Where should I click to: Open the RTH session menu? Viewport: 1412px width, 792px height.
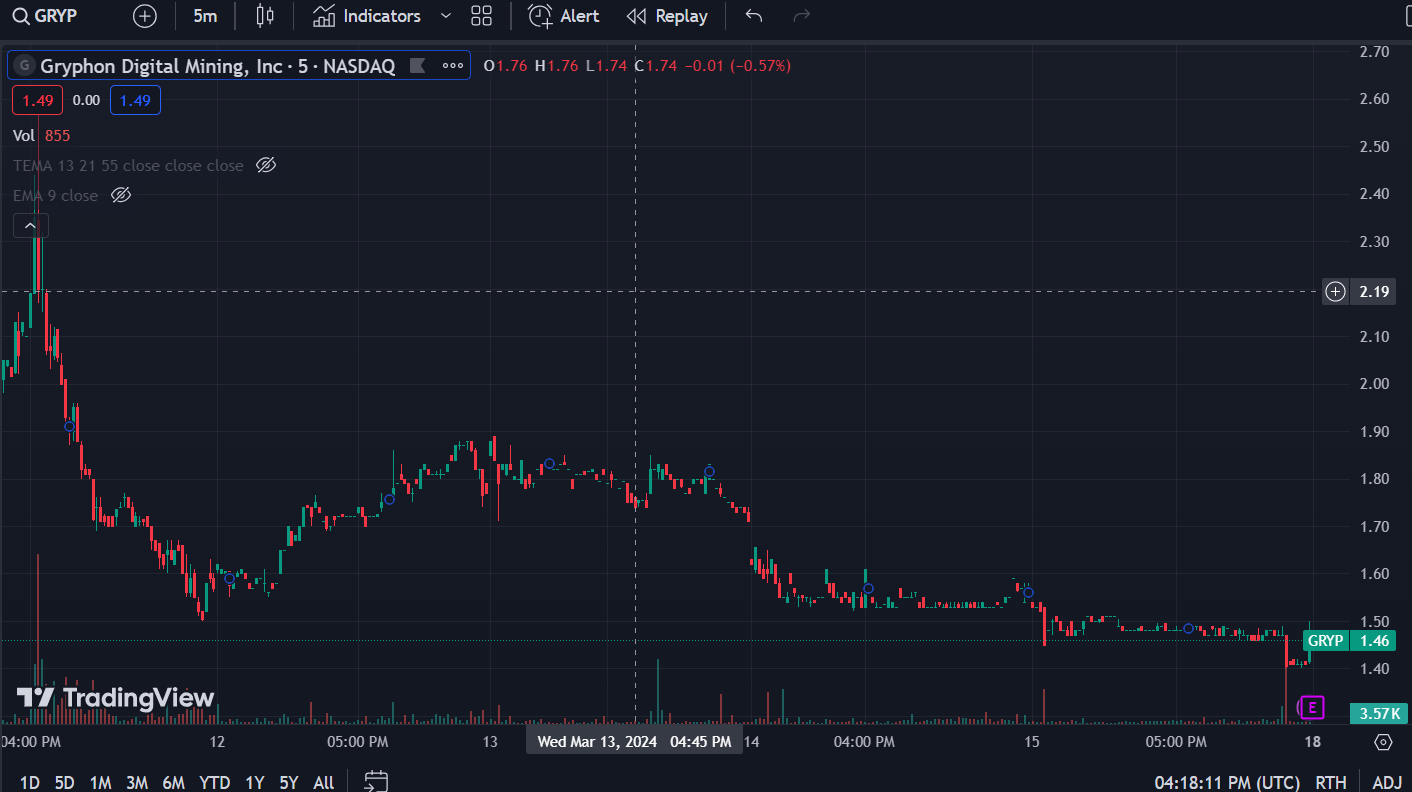point(1331,782)
